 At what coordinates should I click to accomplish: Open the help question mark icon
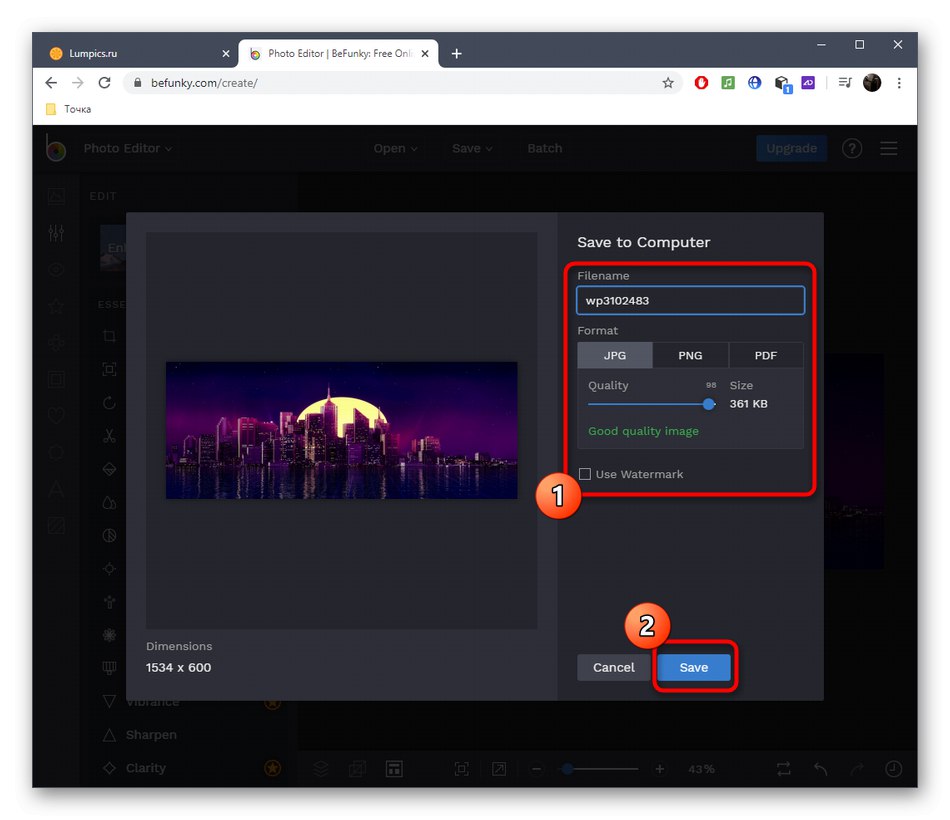coord(852,148)
